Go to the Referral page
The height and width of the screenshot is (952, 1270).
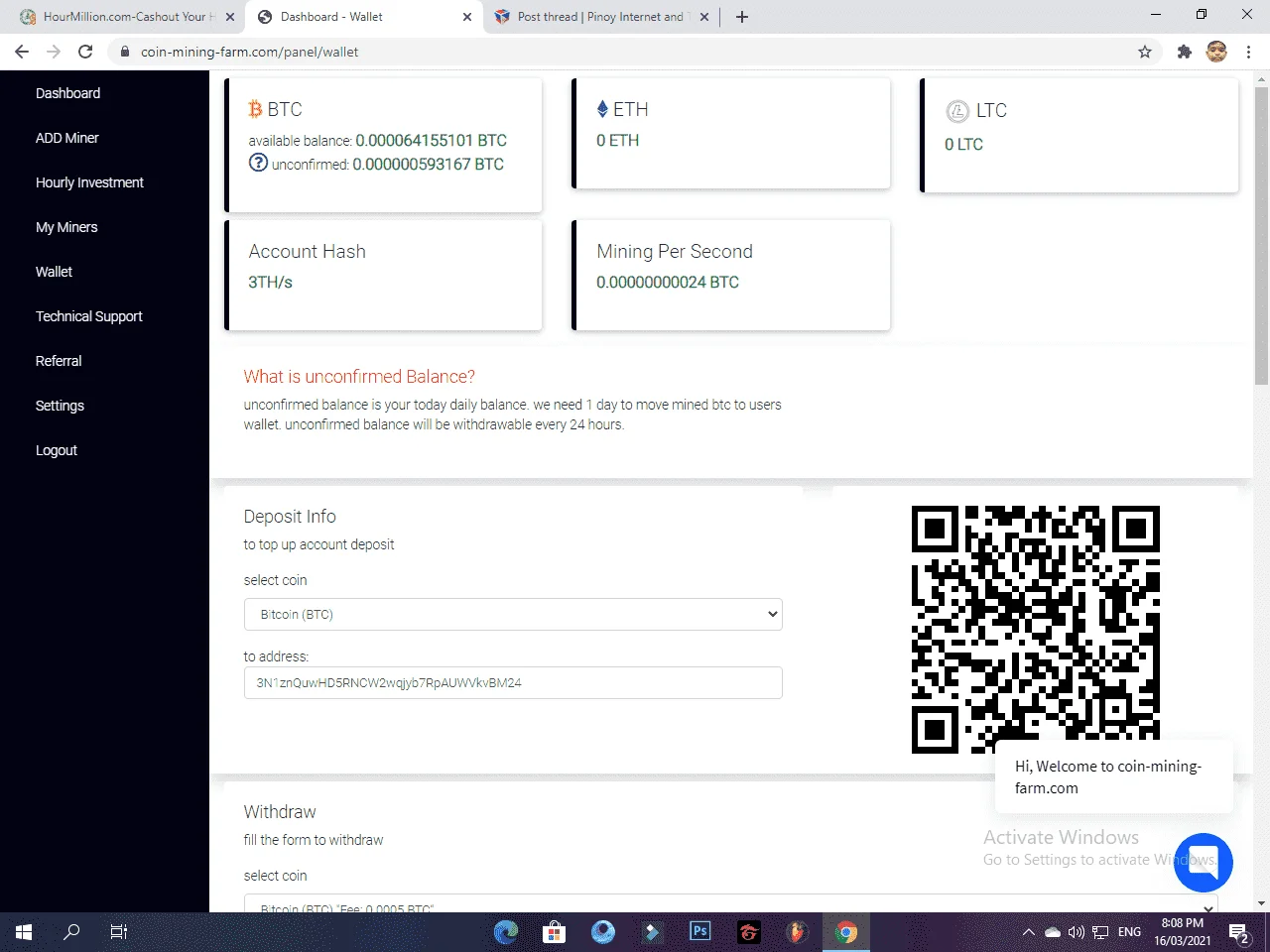[x=59, y=361]
